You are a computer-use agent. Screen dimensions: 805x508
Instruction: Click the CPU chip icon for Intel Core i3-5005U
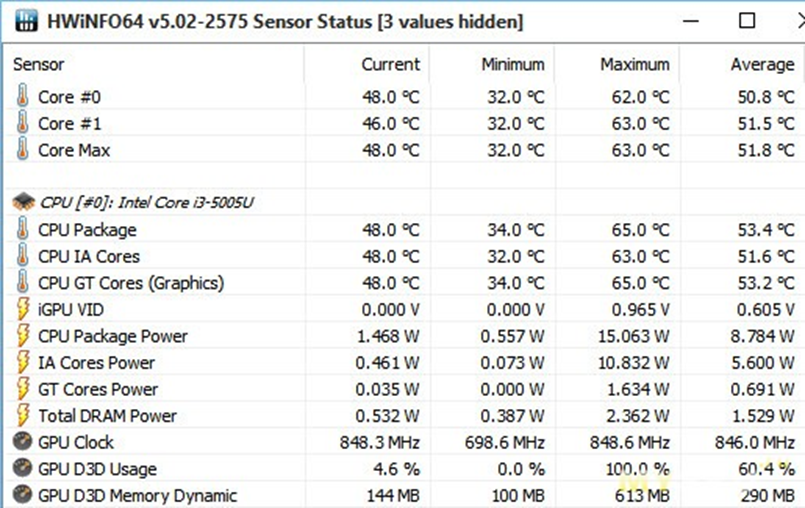(22, 202)
